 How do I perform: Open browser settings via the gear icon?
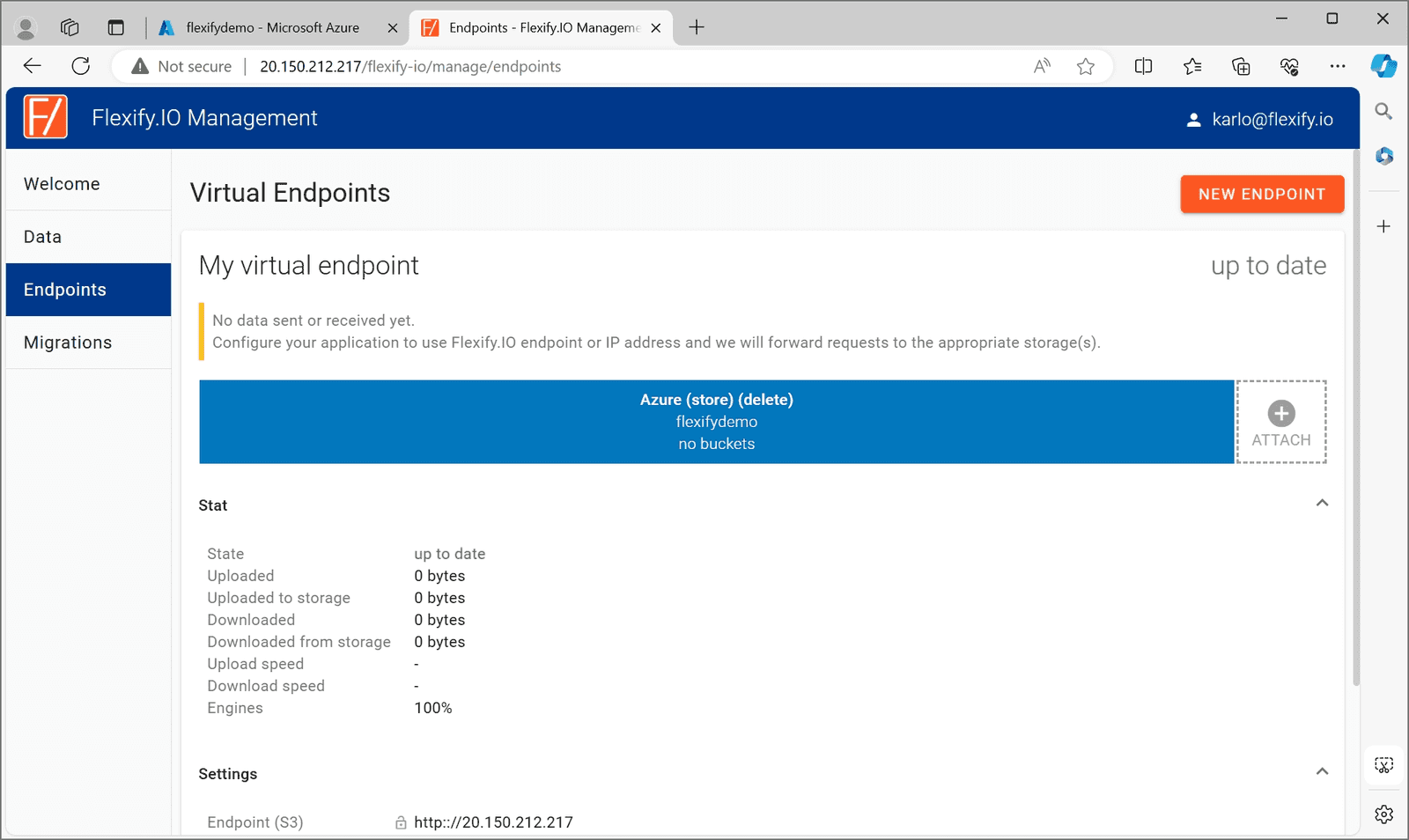pos(1383,814)
